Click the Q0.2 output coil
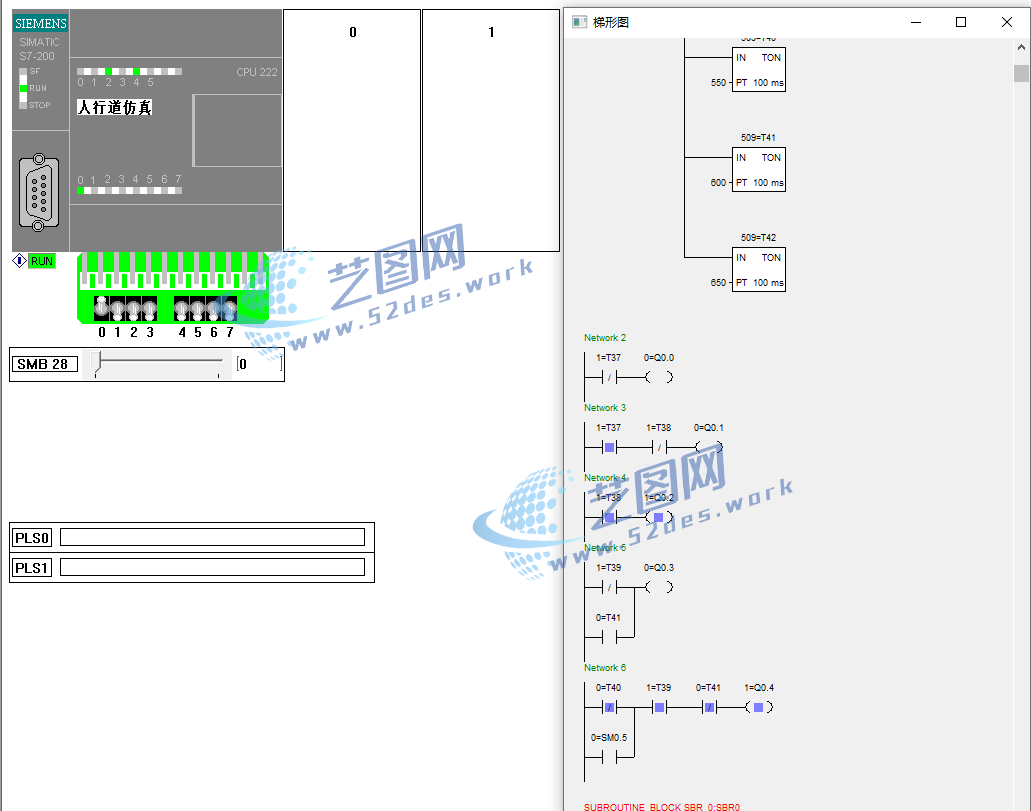This screenshot has width=1031, height=811. pos(659,518)
